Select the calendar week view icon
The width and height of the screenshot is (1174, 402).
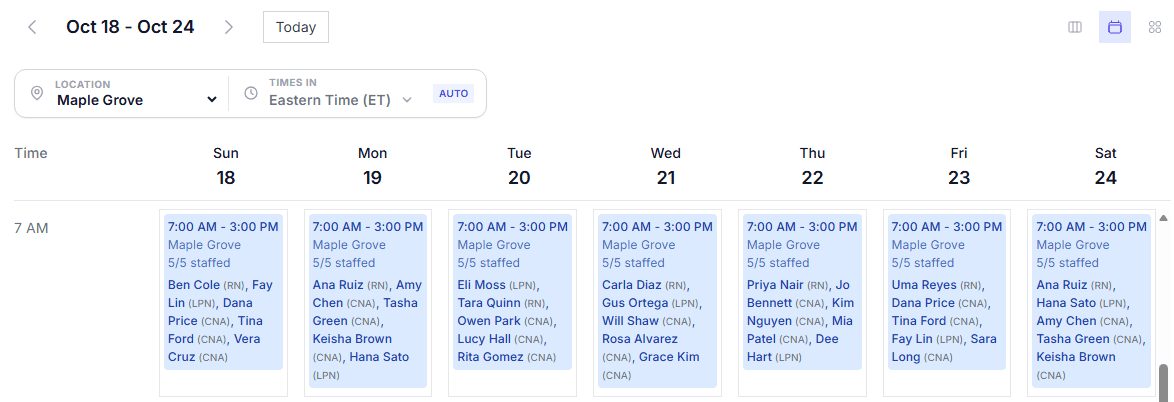1115,28
